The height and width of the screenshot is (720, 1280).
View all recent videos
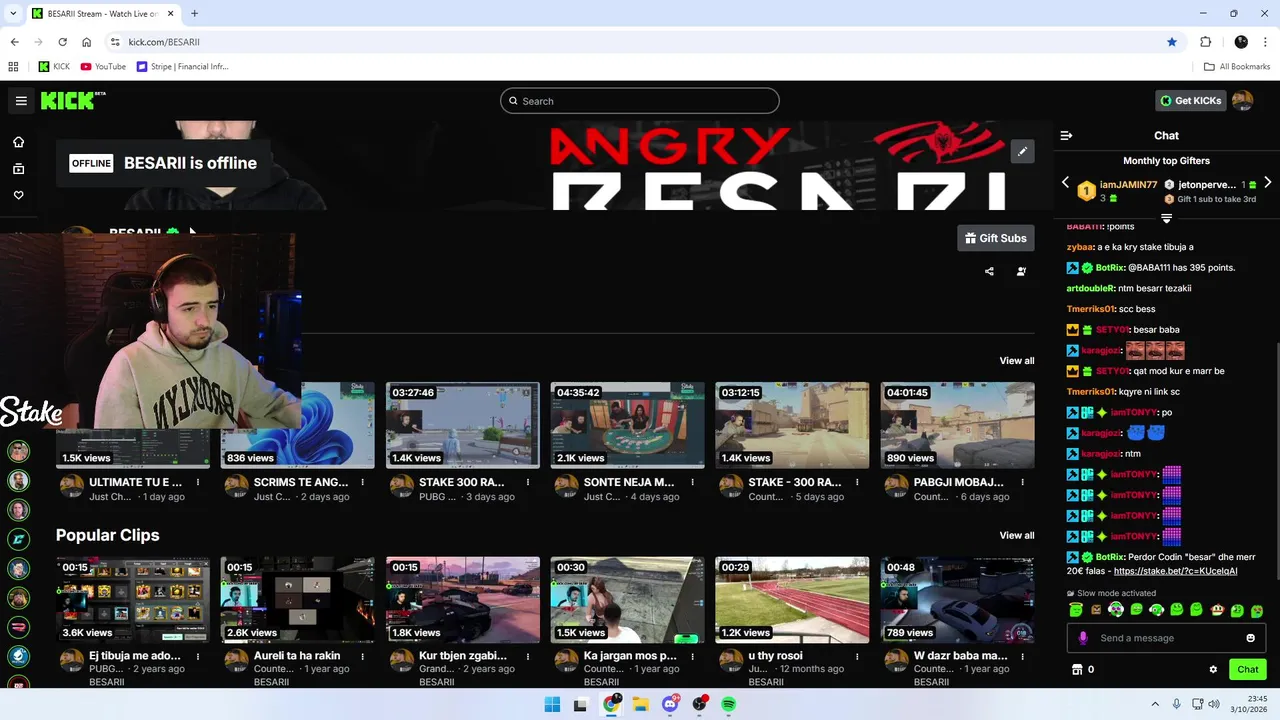pyautogui.click(x=1016, y=360)
